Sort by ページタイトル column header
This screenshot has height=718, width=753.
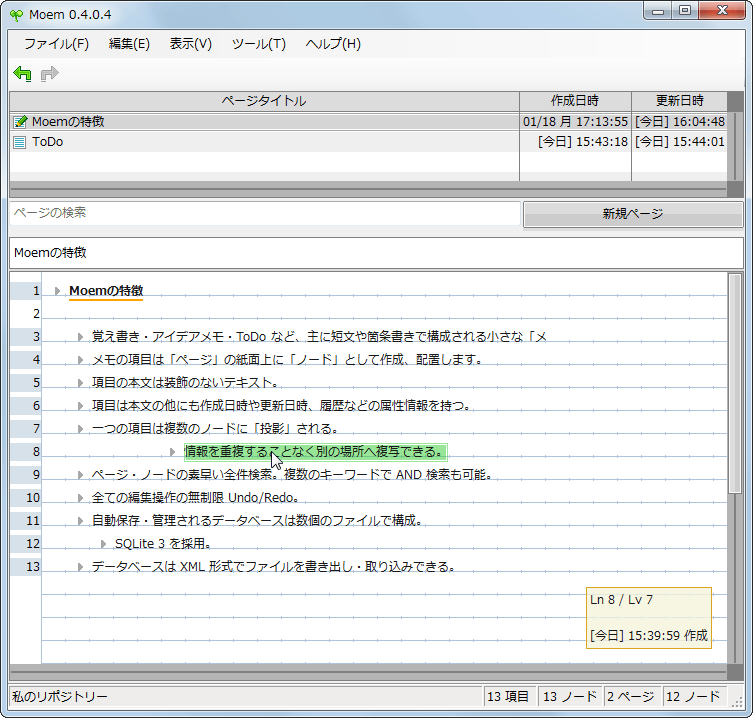[x=264, y=101]
